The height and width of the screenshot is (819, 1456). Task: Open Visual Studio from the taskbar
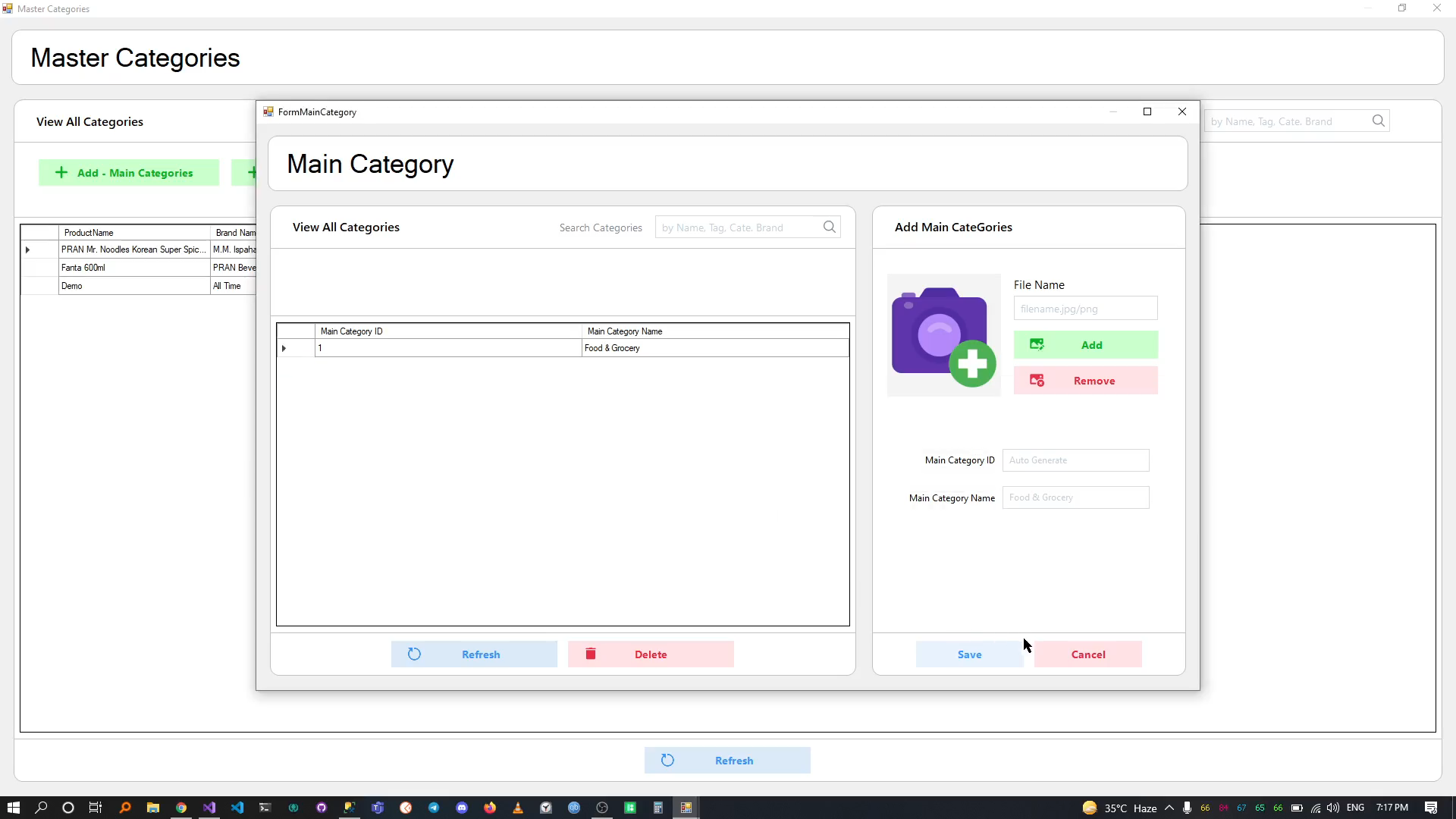point(209,808)
